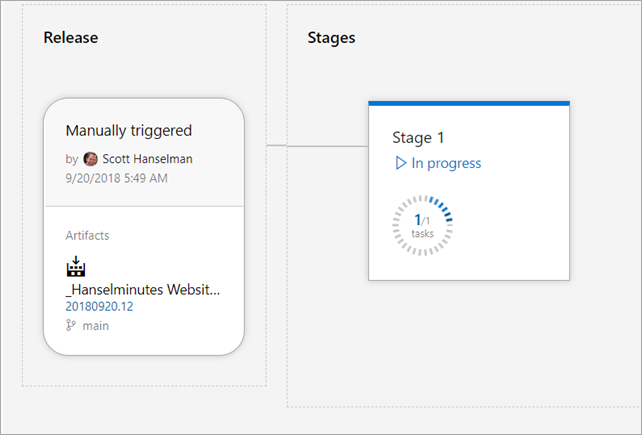
Task: Click the Artifacts label
Action: point(87,236)
